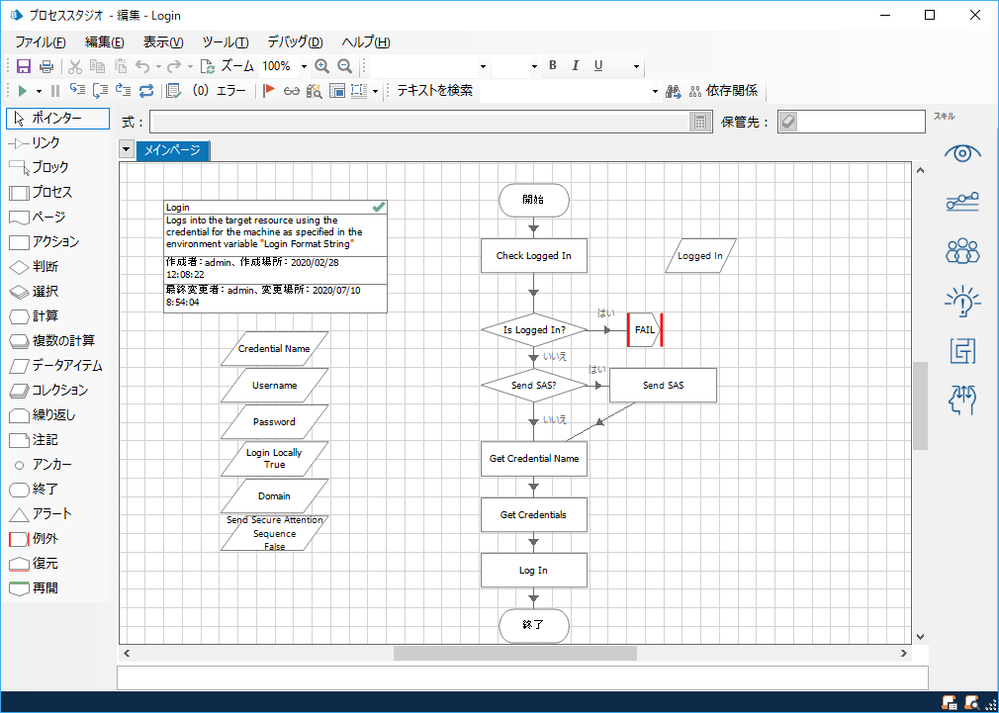Click the Cut scissors icon
999x713 pixels.
(x=75, y=66)
